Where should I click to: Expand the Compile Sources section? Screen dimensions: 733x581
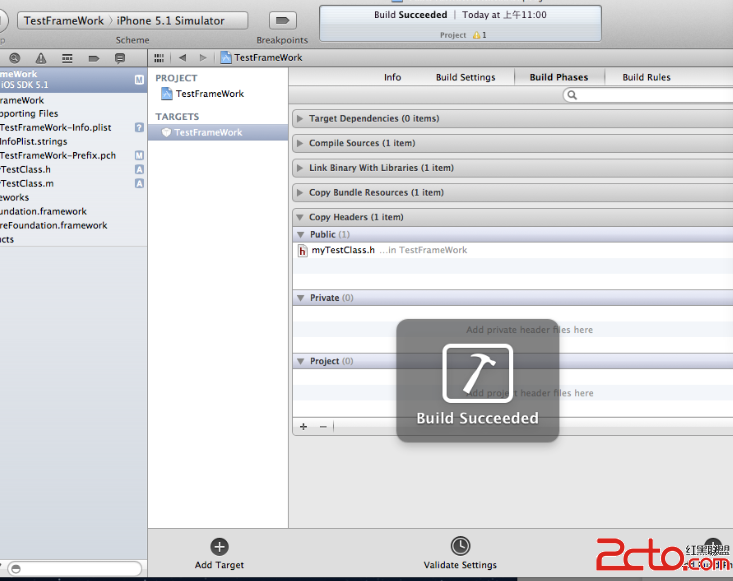[x=300, y=144]
